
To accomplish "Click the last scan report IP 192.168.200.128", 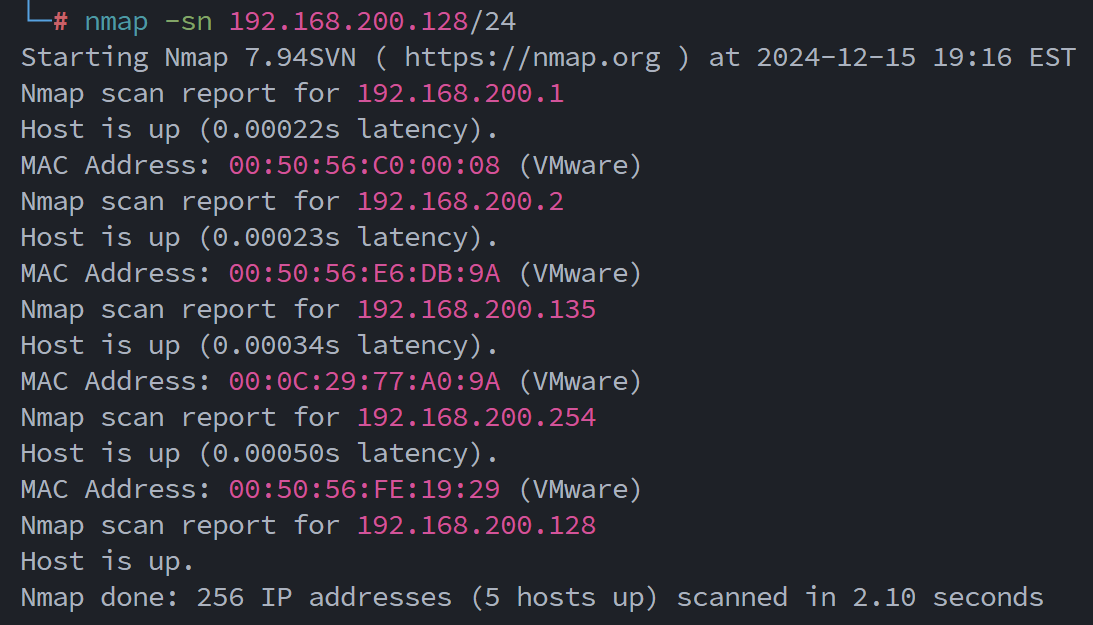I will click(476, 525).
